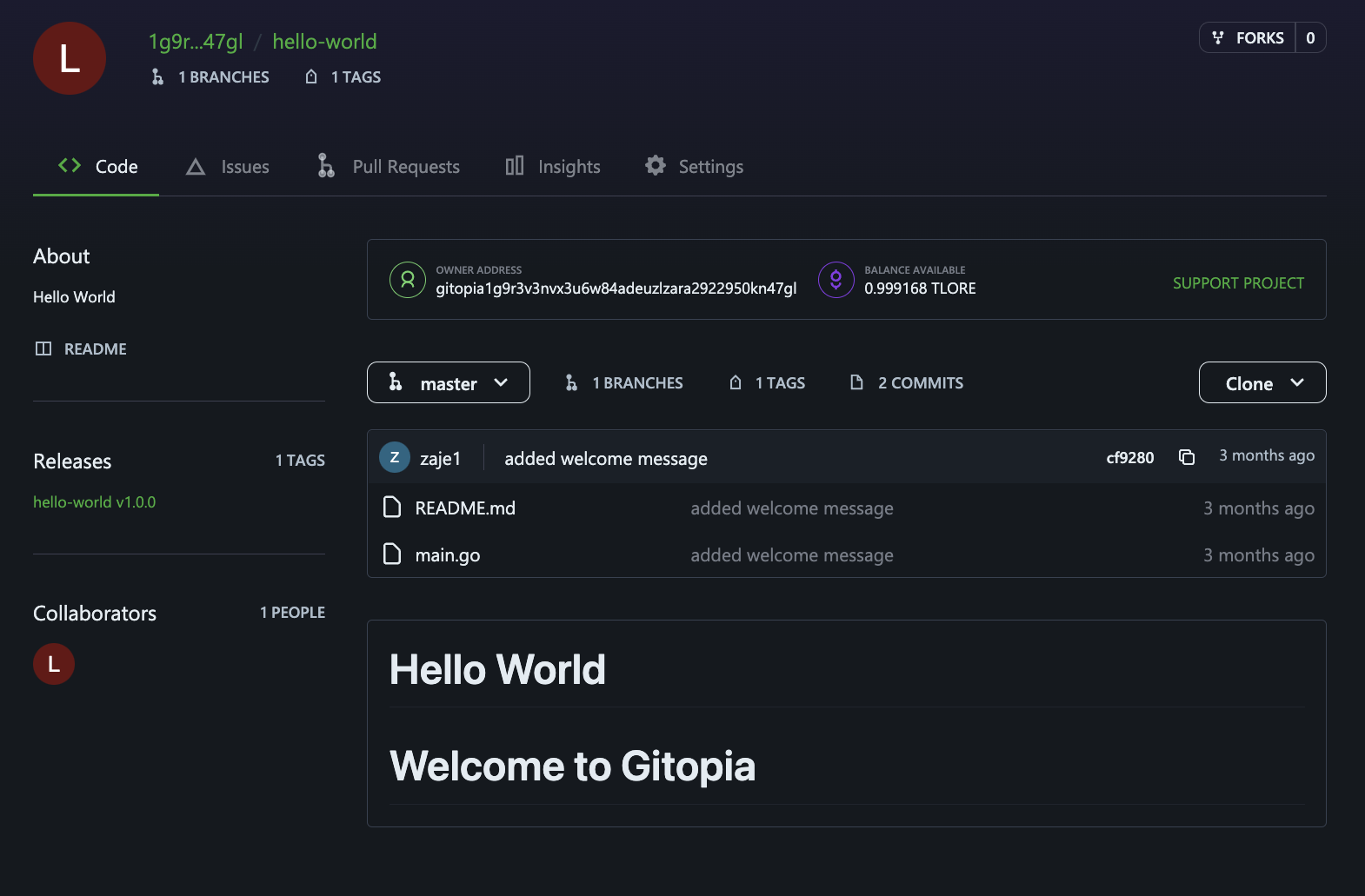Click main.go file icon
The width and height of the screenshot is (1365, 896).
coord(392,554)
